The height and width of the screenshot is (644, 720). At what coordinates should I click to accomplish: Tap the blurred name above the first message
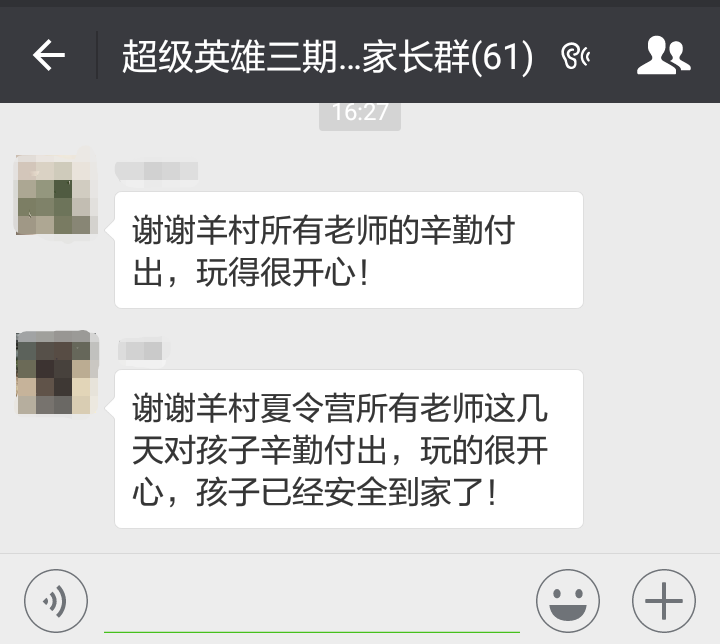click(x=157, y=171)
